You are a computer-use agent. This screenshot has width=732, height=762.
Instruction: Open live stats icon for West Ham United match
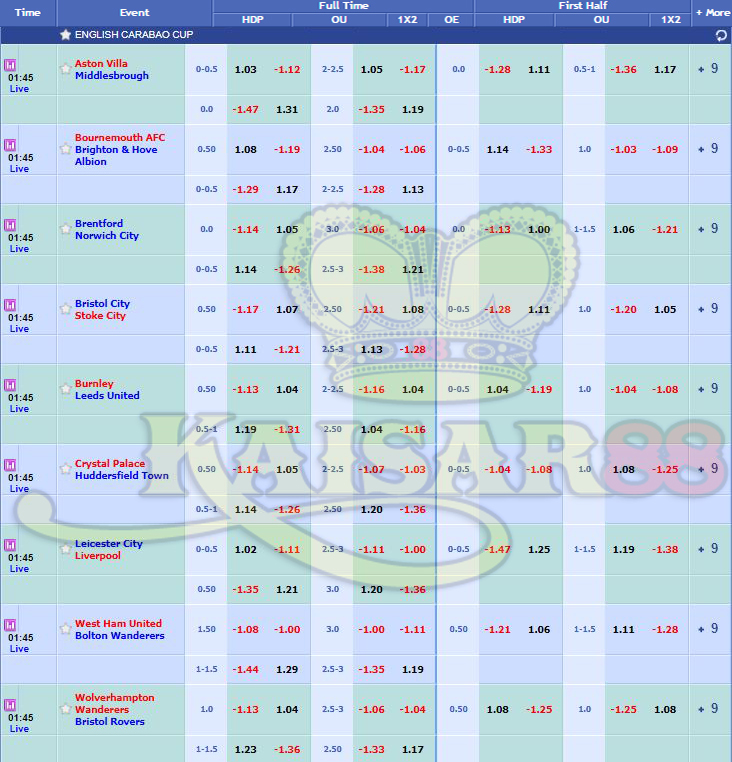(x=10, y=624)
